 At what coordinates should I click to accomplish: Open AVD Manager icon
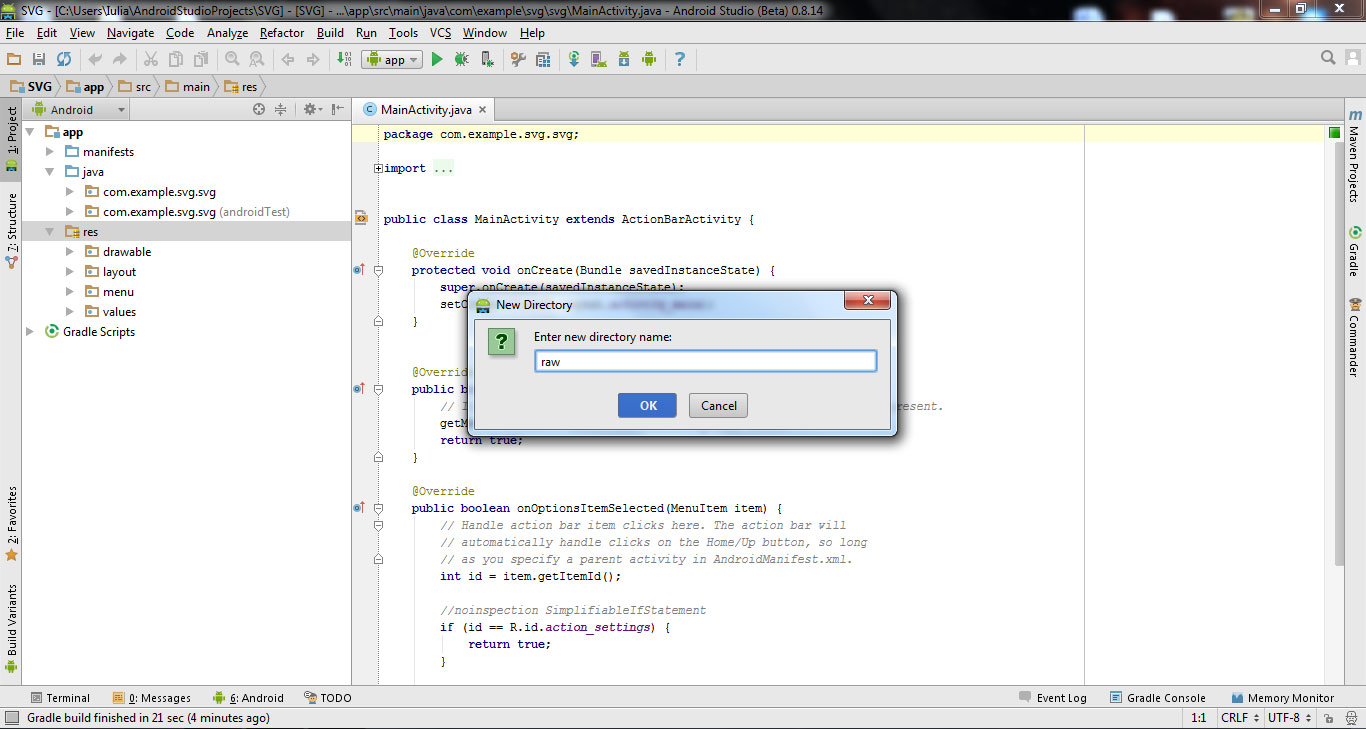tap(599, 60)
